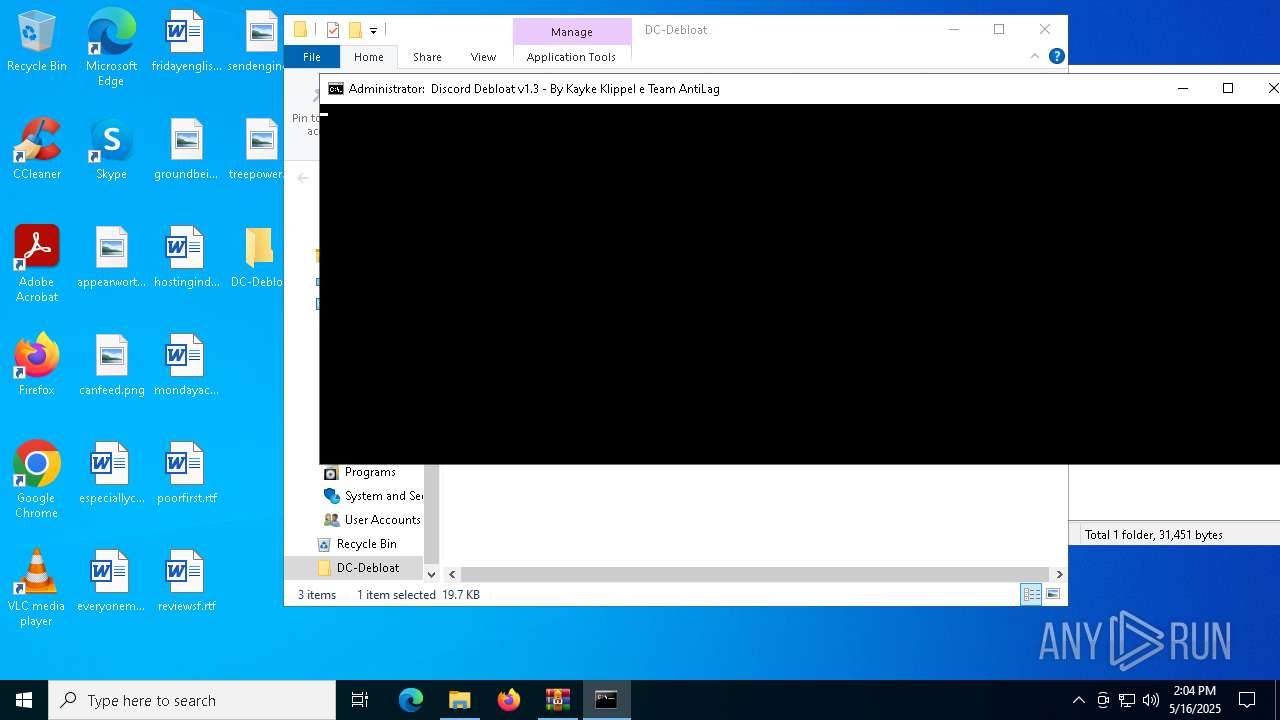
Task: Switch to Home tab in Explorer
Action: [x=368, y=57]
